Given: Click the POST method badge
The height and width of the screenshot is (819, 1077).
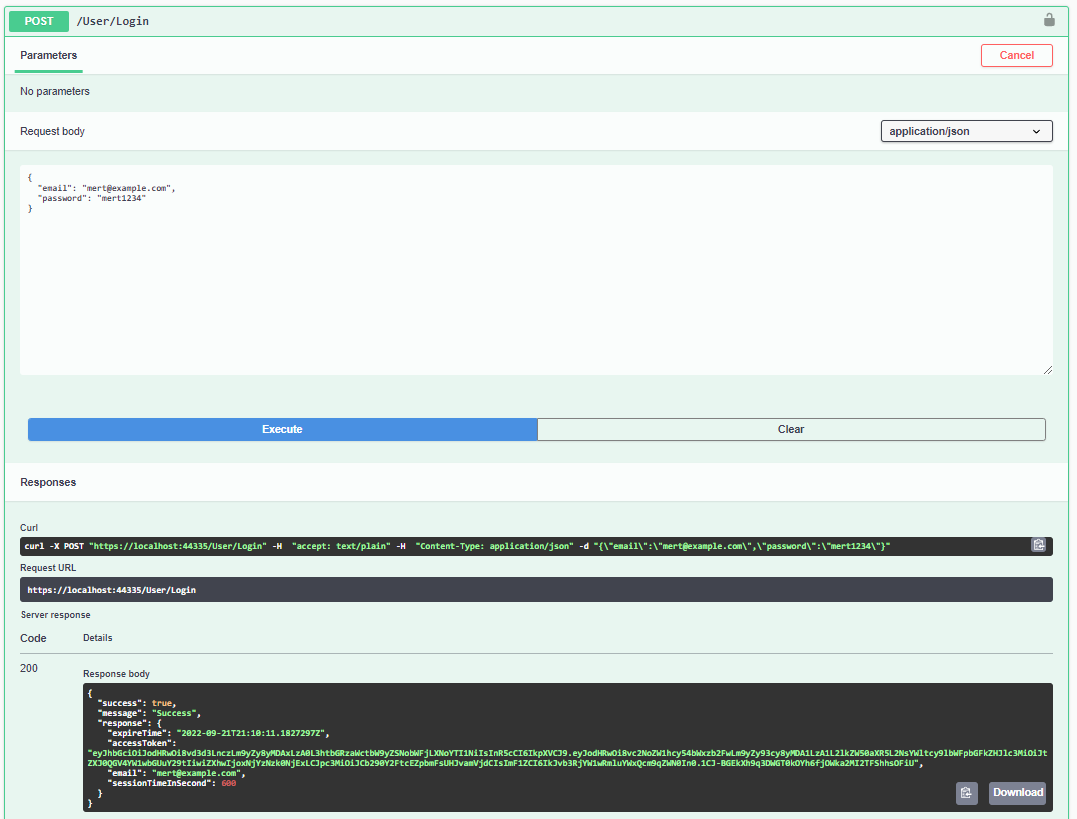Looking at the screenshot, I should (x=38, y=20).
